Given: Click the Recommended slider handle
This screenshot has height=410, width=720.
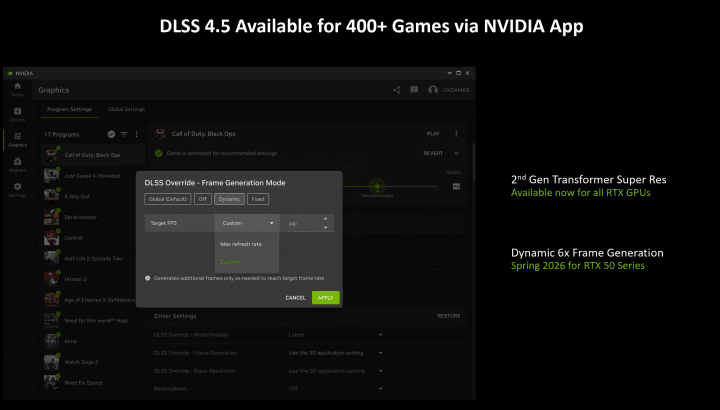Looking at the screenshot, I should click(x=377, y=186).
